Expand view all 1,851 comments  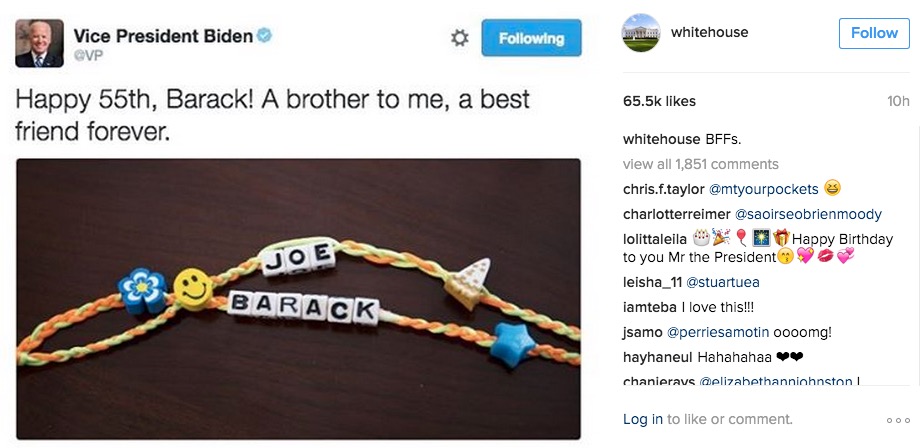tap(701, 164)
